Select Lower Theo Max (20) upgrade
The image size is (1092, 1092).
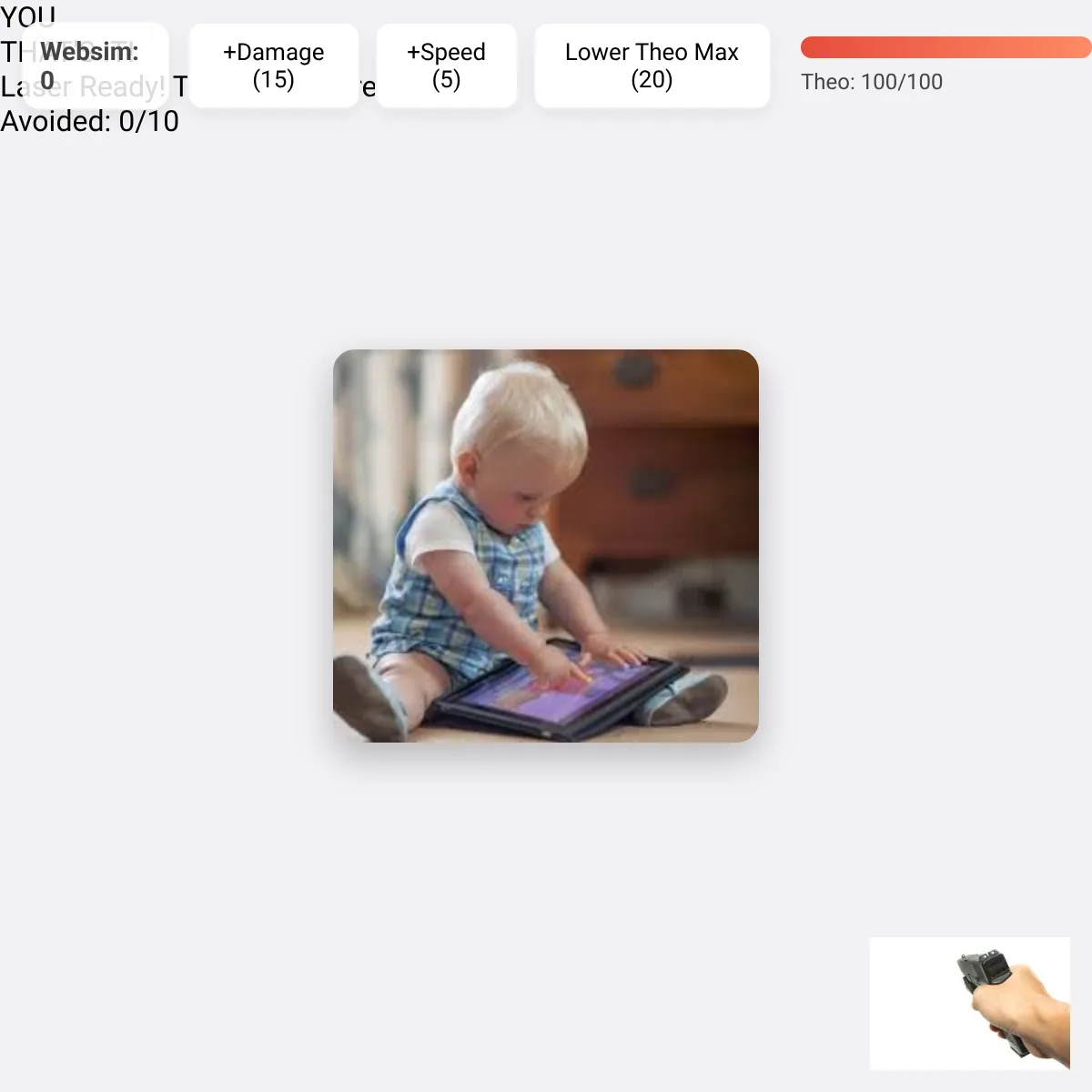pos(652,66)
